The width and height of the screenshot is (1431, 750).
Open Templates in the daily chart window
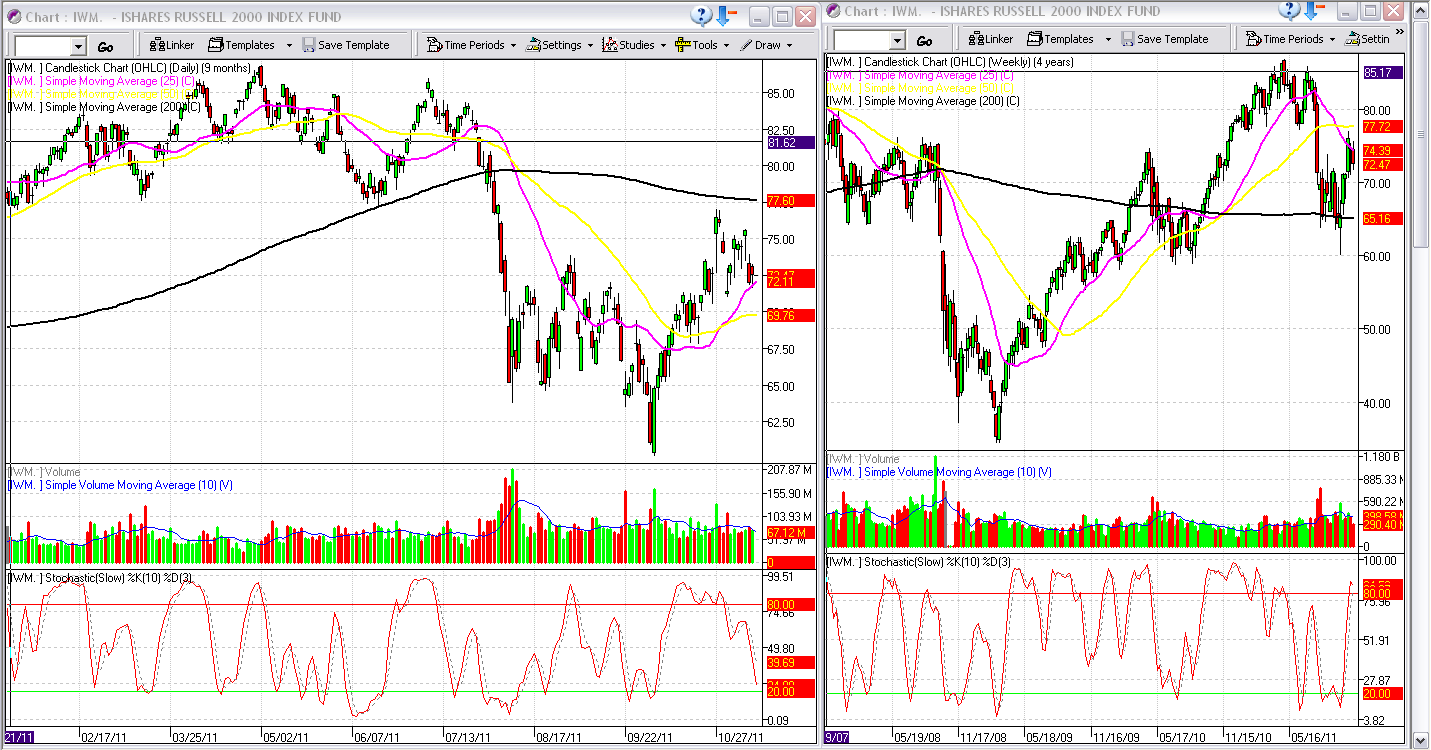pyautogui.click(x=241, y=45)
